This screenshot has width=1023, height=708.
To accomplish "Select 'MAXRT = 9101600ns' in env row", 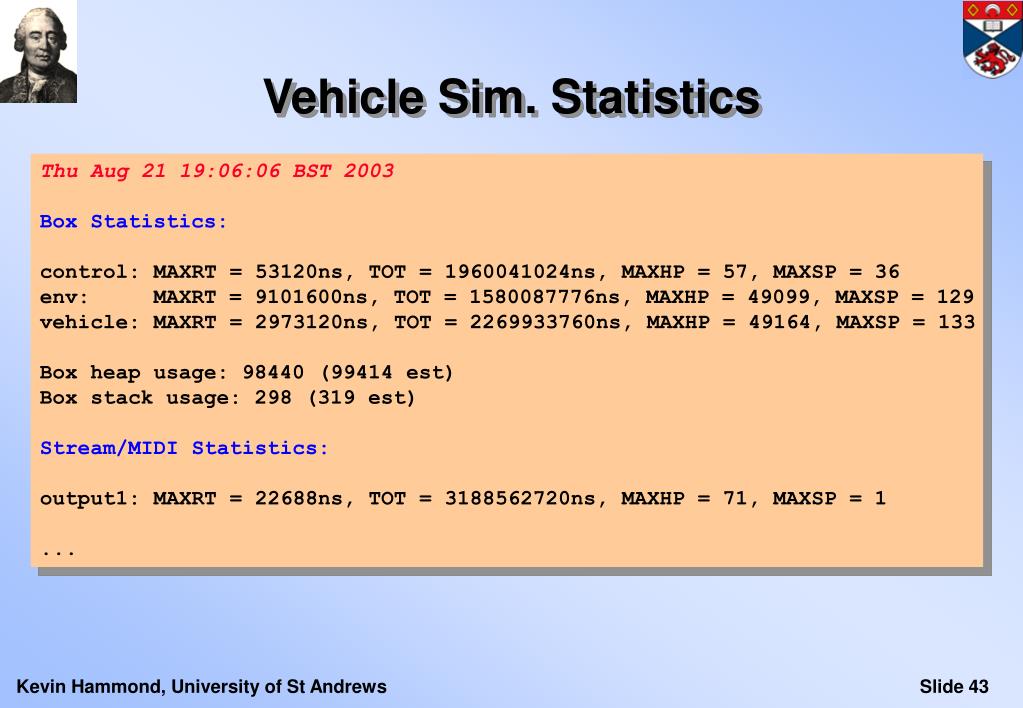I will coord(260,298).
